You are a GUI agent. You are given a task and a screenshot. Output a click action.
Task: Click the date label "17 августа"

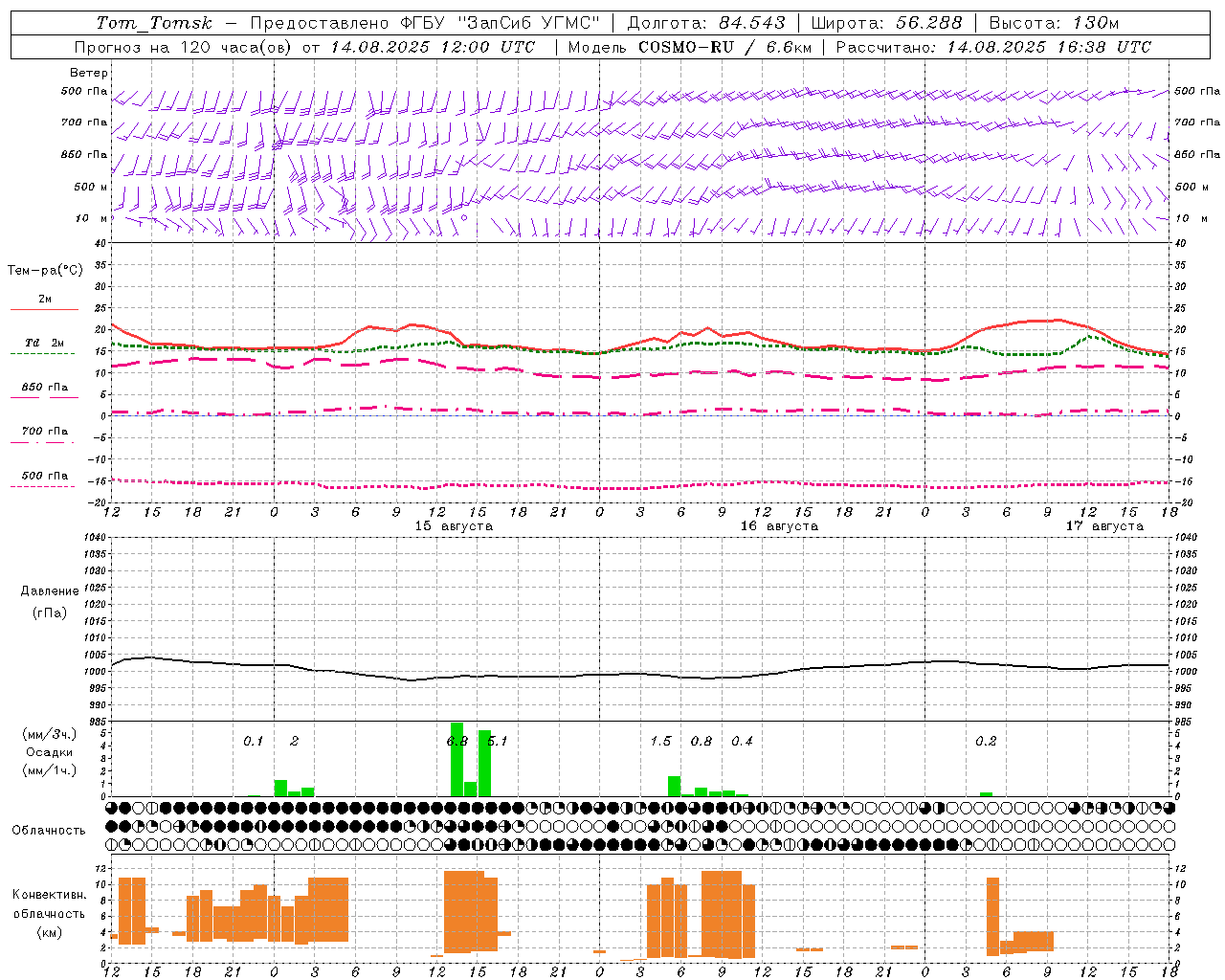pyautogui.click(x=1104, y=526)
